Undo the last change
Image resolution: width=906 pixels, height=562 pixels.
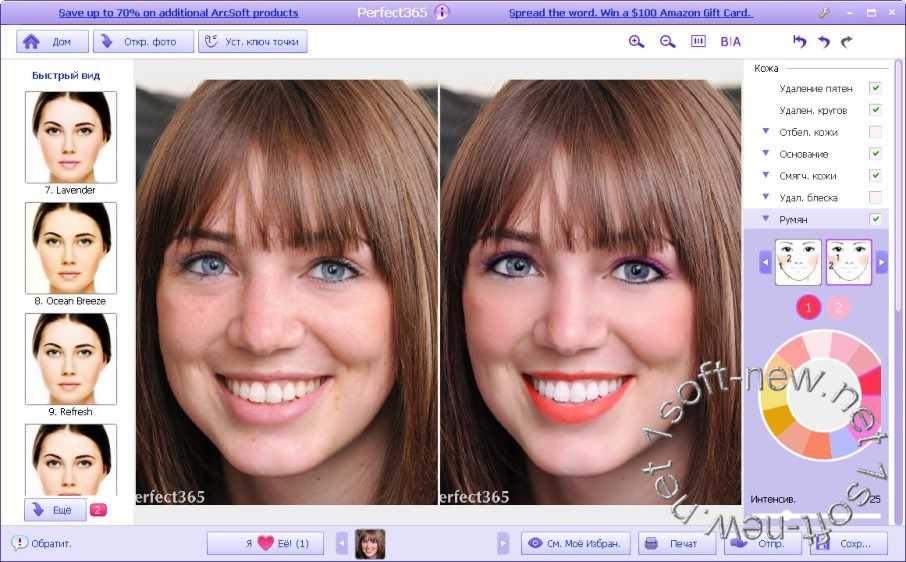point(824,42)
